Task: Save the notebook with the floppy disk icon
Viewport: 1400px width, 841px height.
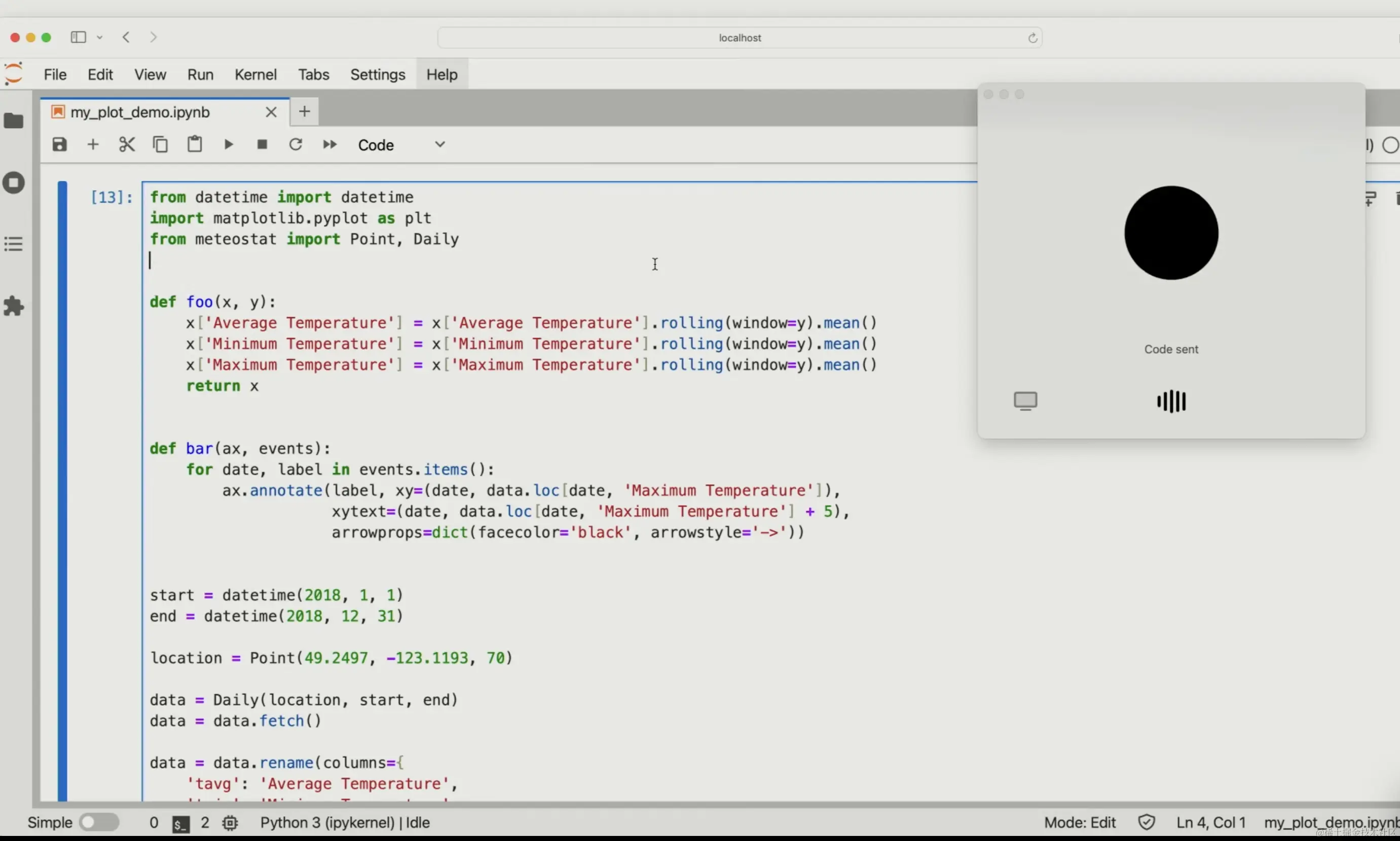Action: coord(59,144)
